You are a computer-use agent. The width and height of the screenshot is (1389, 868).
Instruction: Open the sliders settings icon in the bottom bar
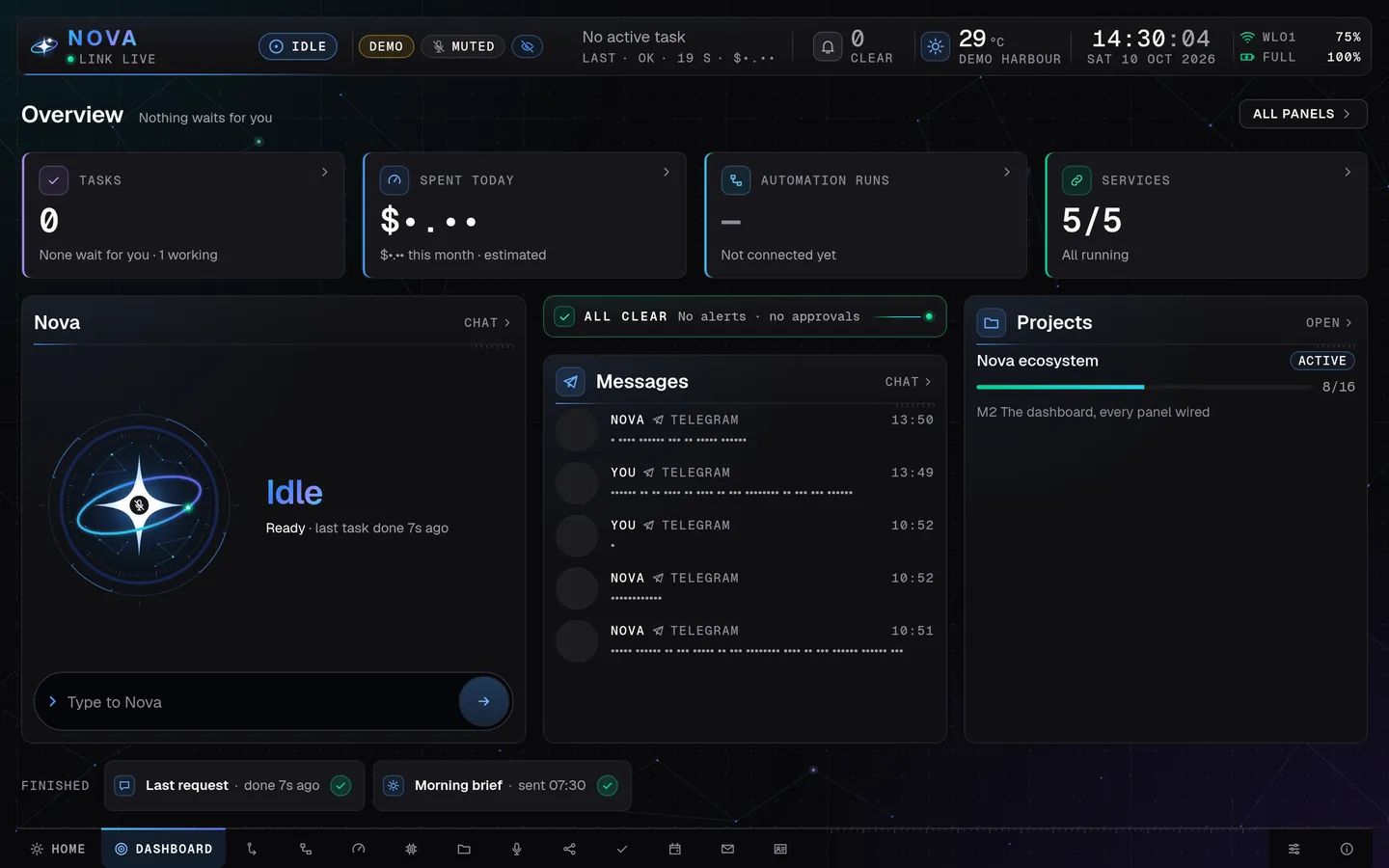(x=1294, y=849)
